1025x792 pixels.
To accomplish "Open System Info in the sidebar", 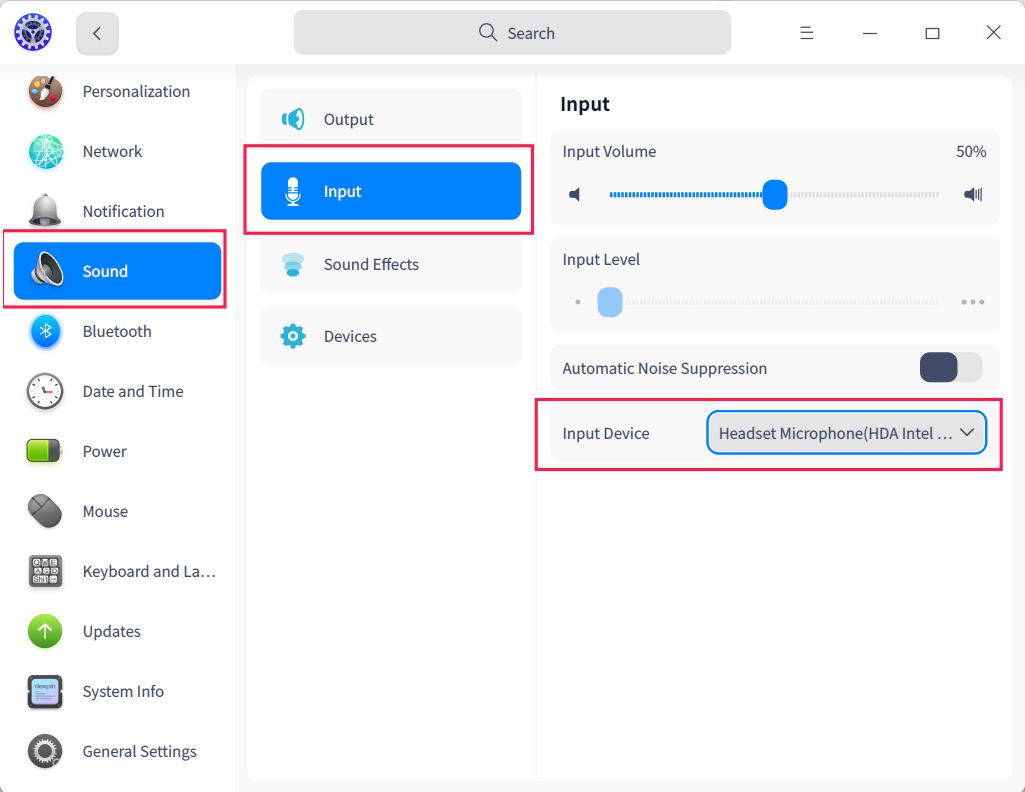I will pos(123,691).
